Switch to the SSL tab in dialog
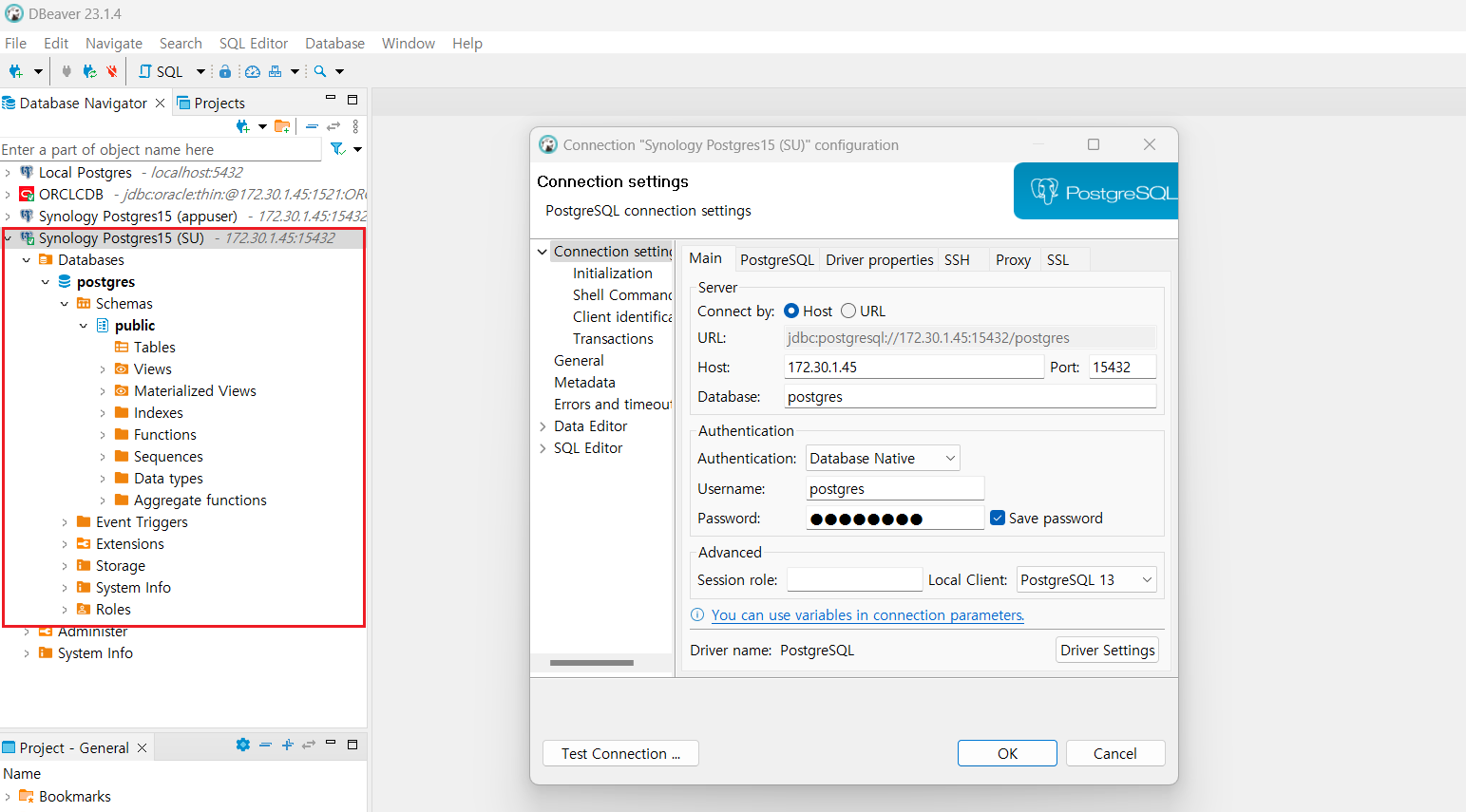This screenshot has height=812, width=1466. [1057, 260]
